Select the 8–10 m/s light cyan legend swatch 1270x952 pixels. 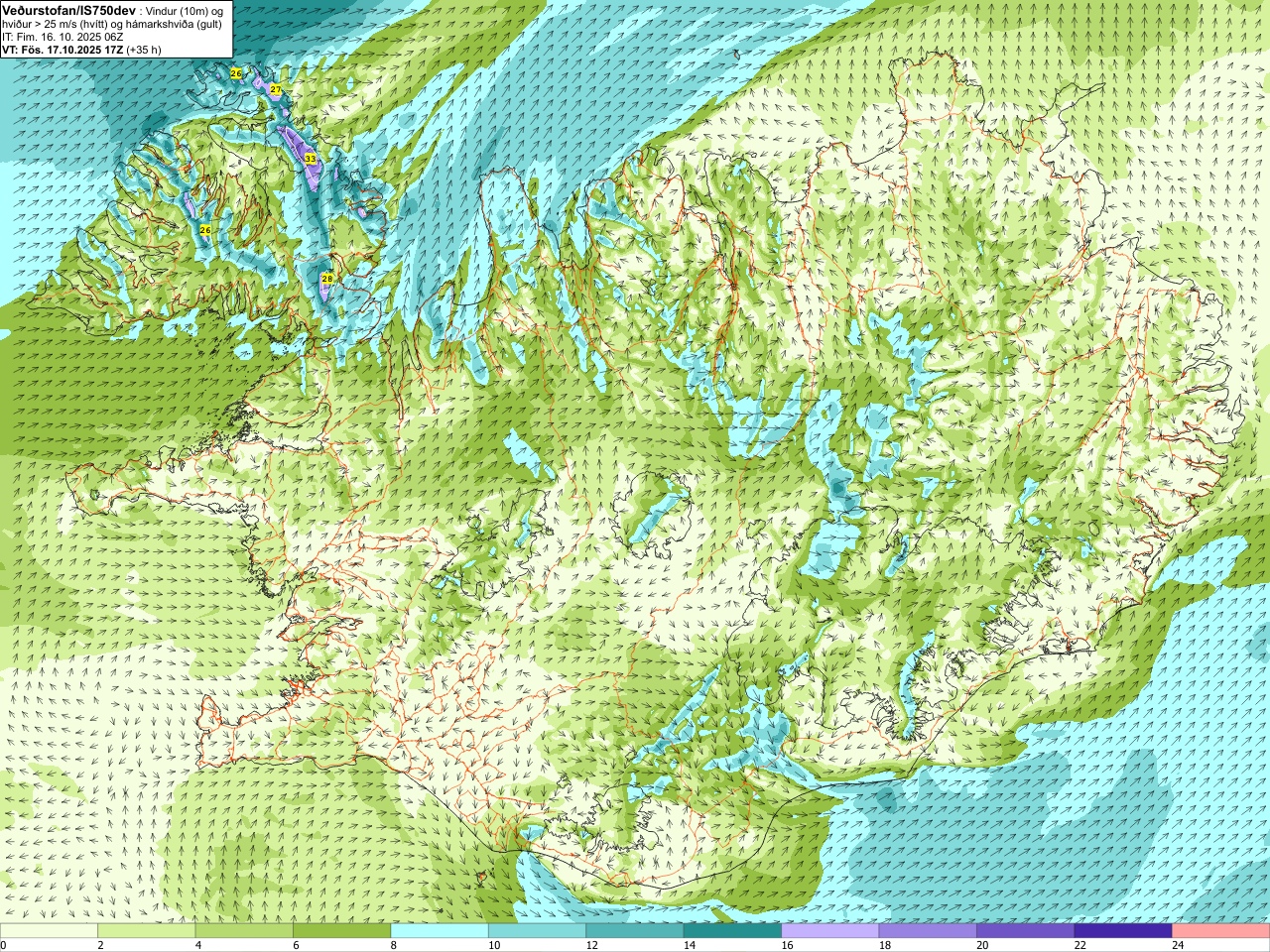[440, 931]
